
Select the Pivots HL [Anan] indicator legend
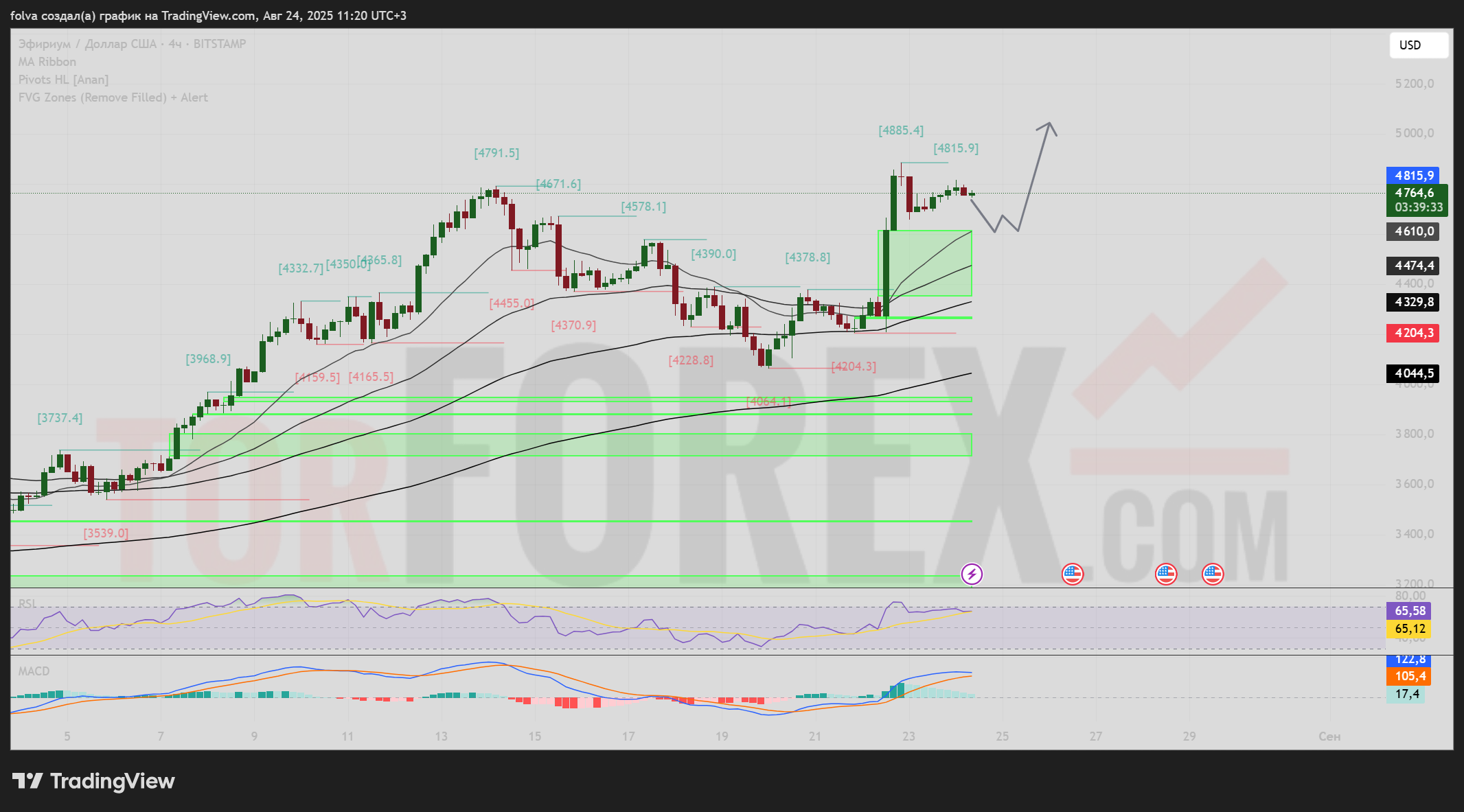(x=63, y=80)
